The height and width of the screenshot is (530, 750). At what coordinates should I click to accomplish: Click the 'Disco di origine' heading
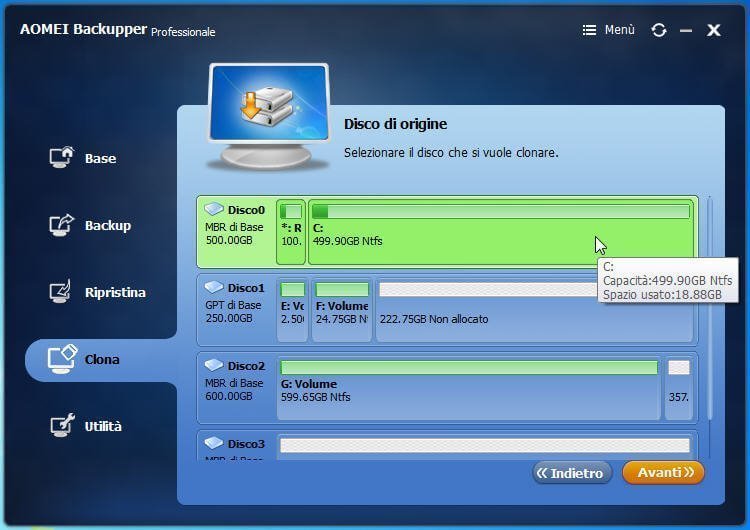(396, 124)
